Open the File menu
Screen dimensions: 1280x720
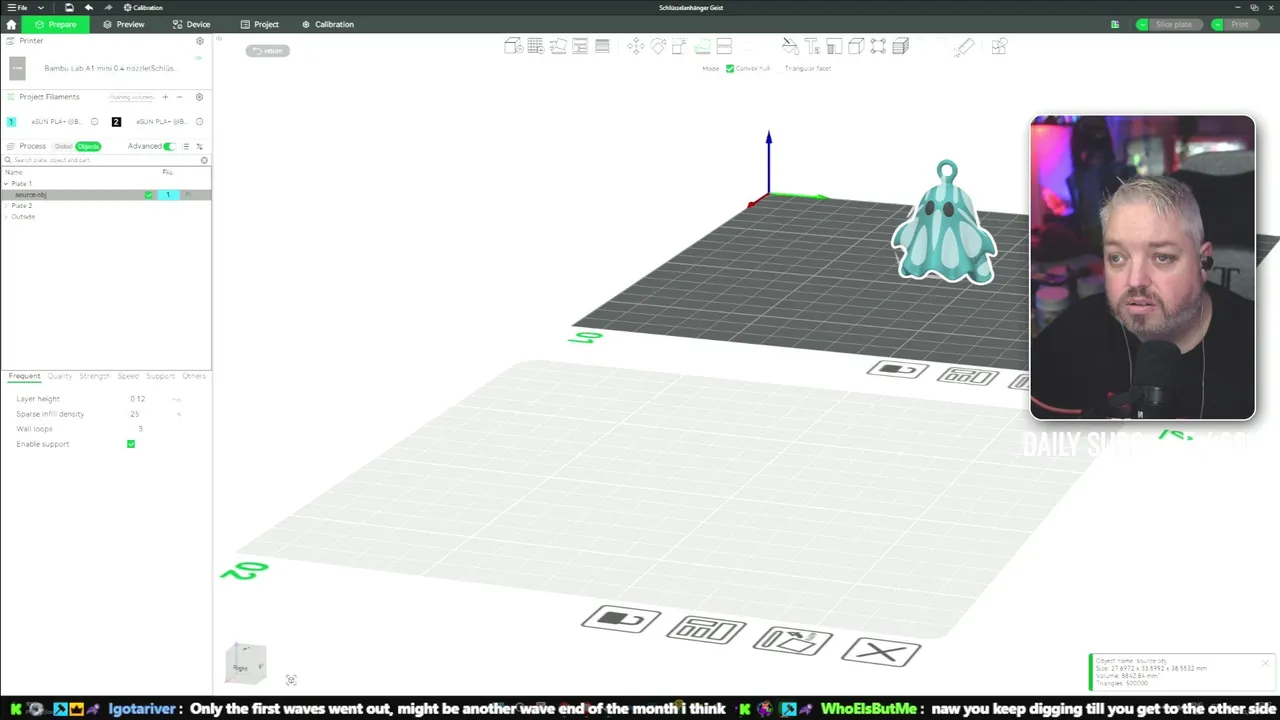click(18, 7)
